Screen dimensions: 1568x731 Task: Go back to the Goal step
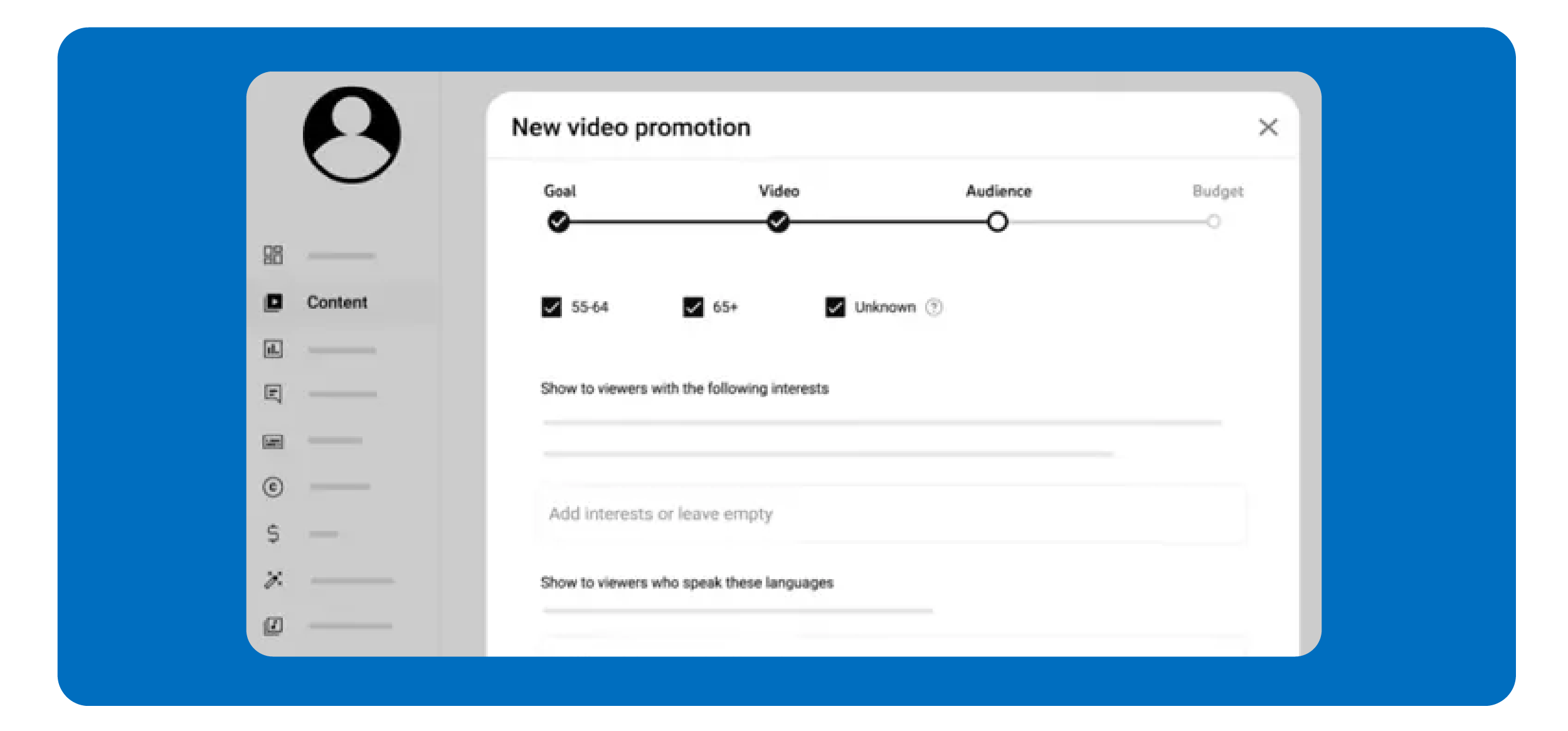558,221
